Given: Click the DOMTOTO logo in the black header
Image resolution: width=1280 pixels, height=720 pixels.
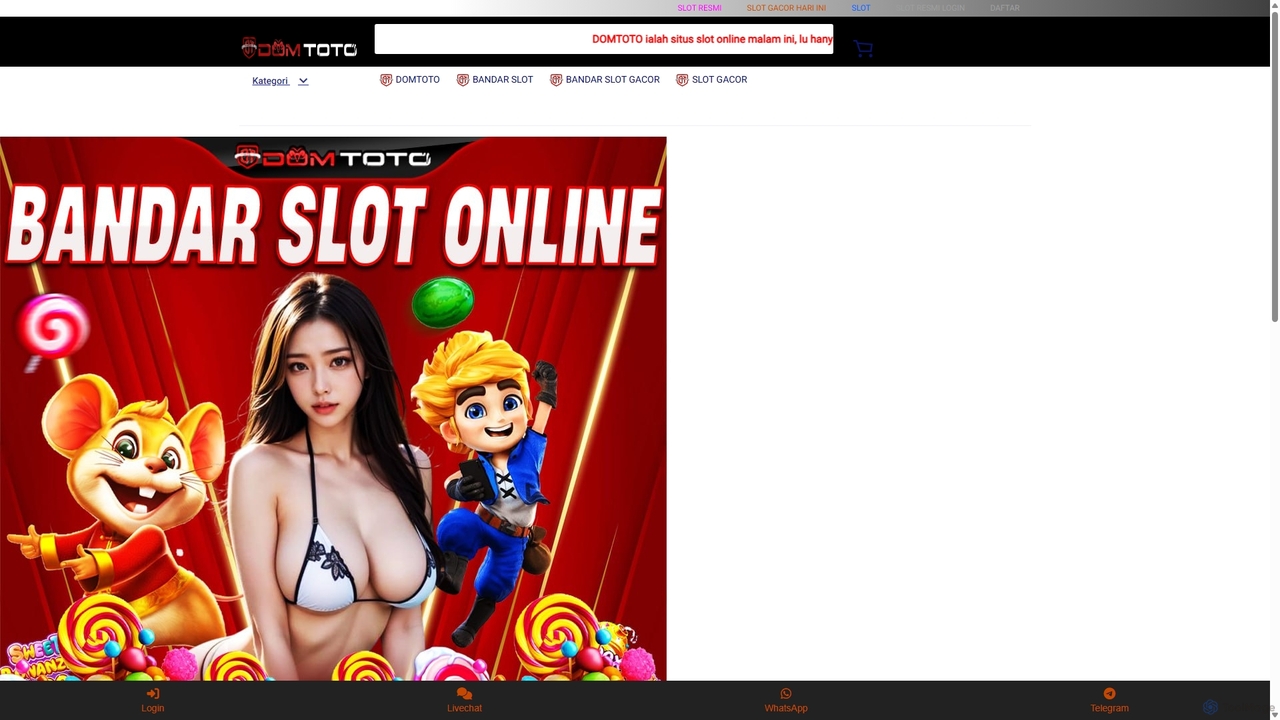Looking at the screenshot, I should (x=299, y=48).
